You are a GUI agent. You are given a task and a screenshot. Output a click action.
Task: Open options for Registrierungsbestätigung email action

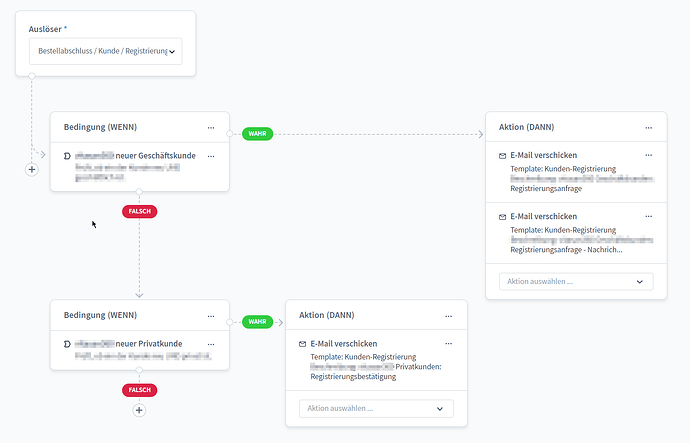tap(448, 344)
